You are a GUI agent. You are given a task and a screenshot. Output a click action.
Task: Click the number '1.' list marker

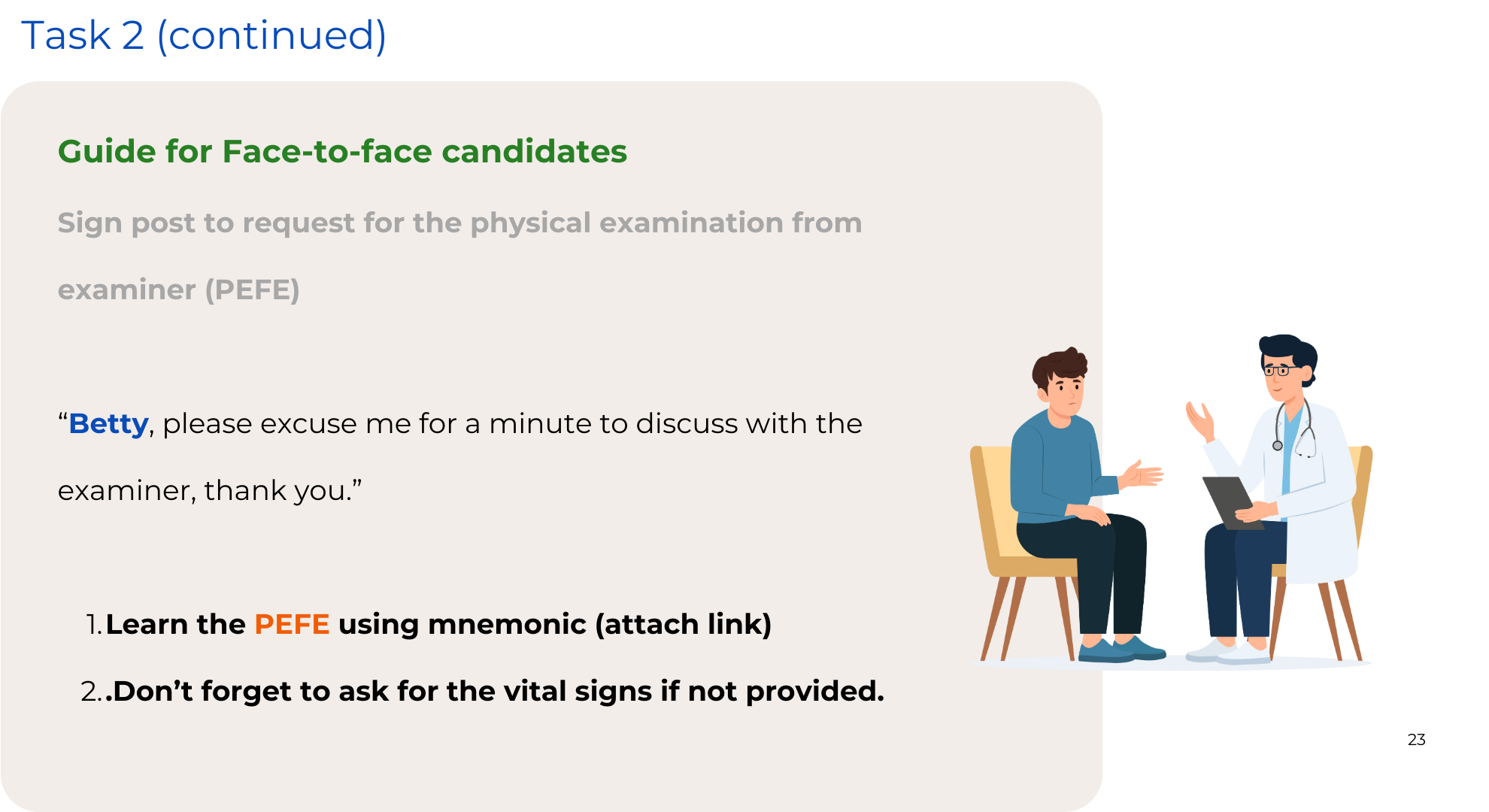94,624
